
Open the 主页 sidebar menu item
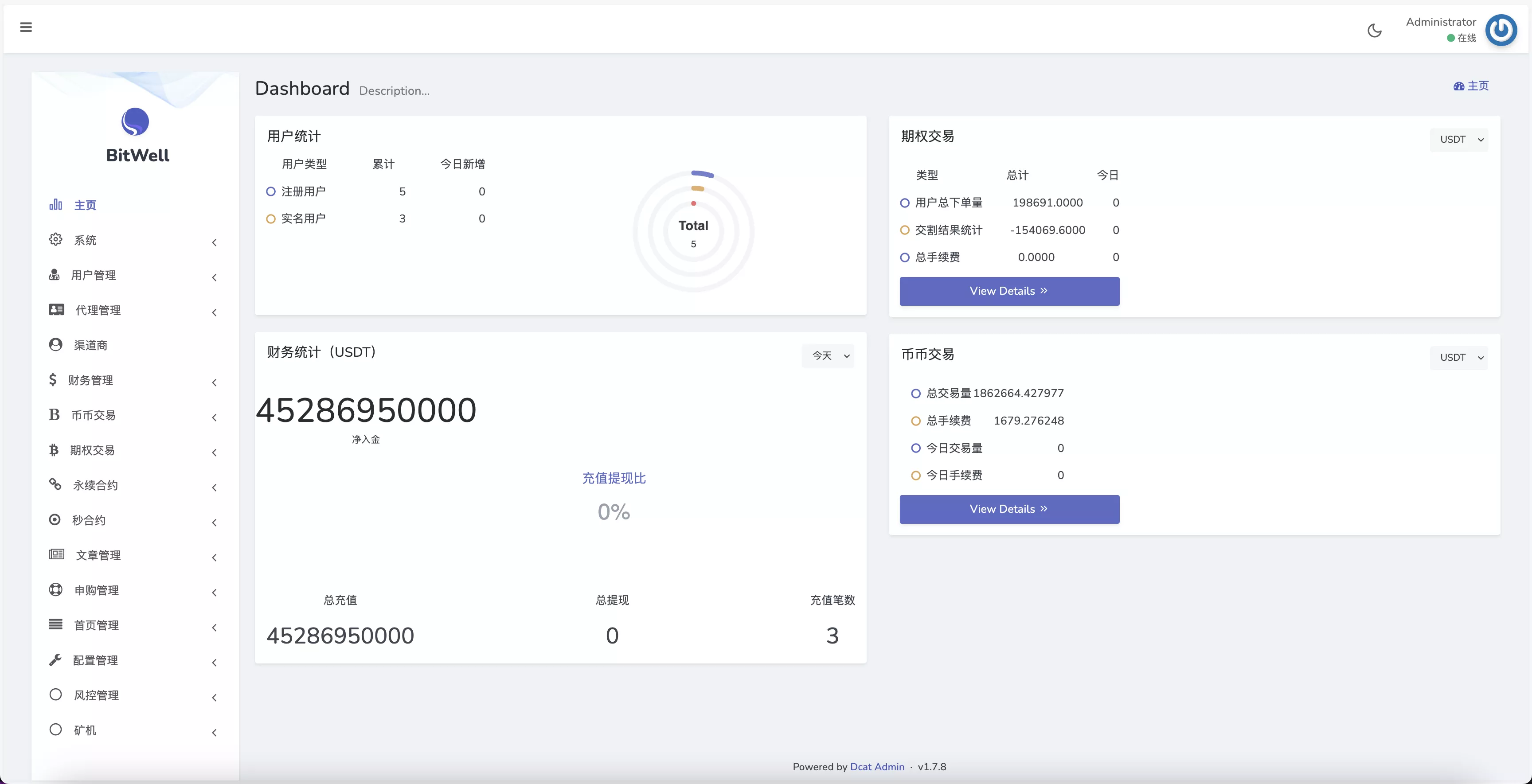(x=85, y=205)
